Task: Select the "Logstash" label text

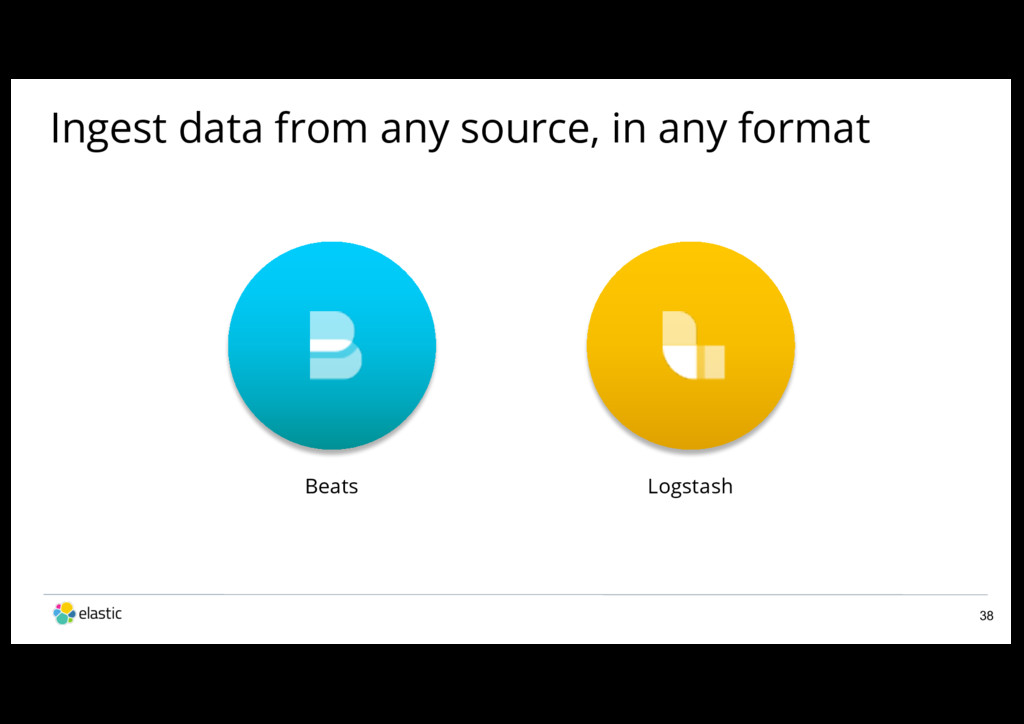Action: (690, 487)
